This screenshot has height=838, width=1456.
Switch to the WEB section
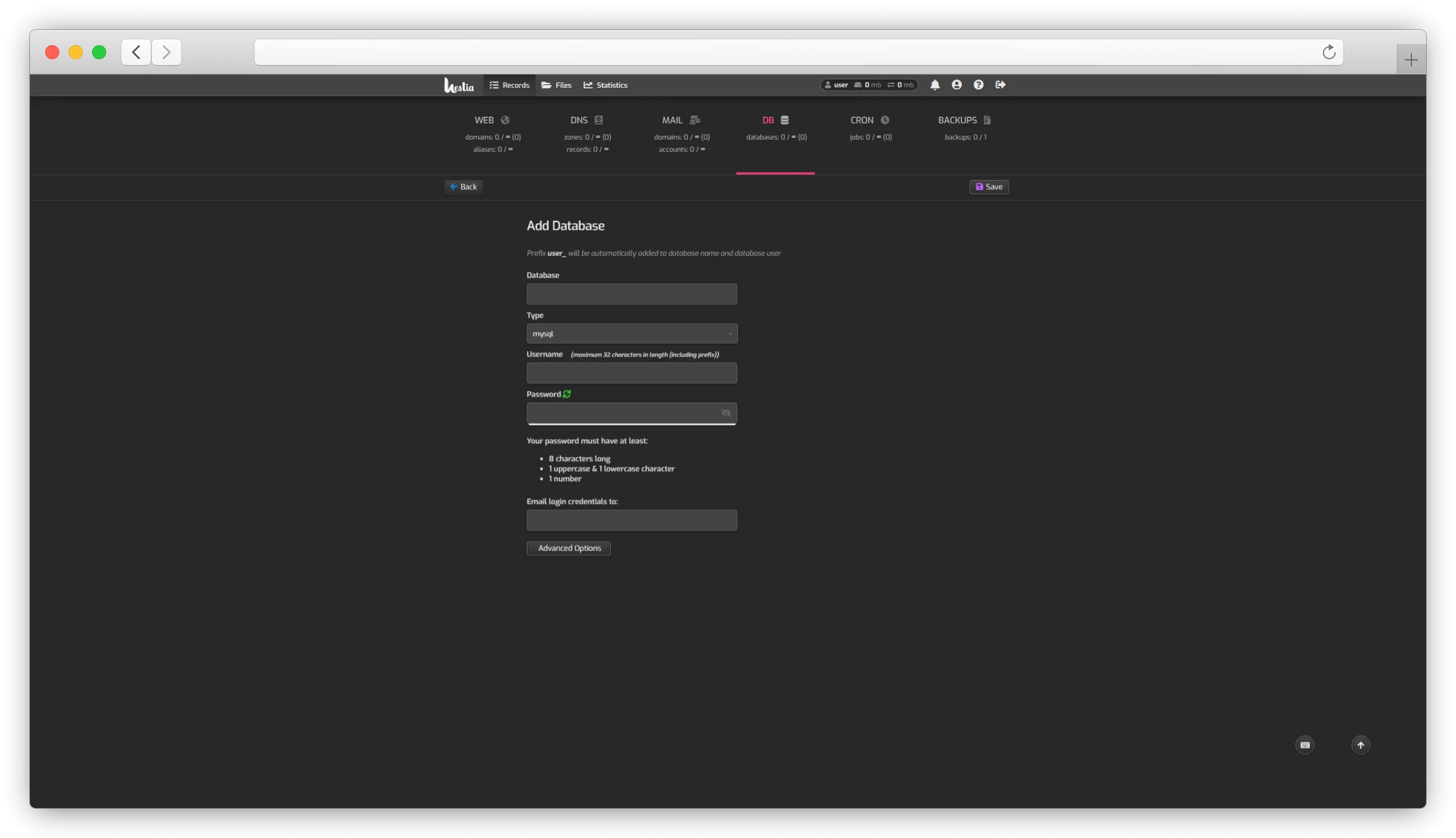pos(492,120)
